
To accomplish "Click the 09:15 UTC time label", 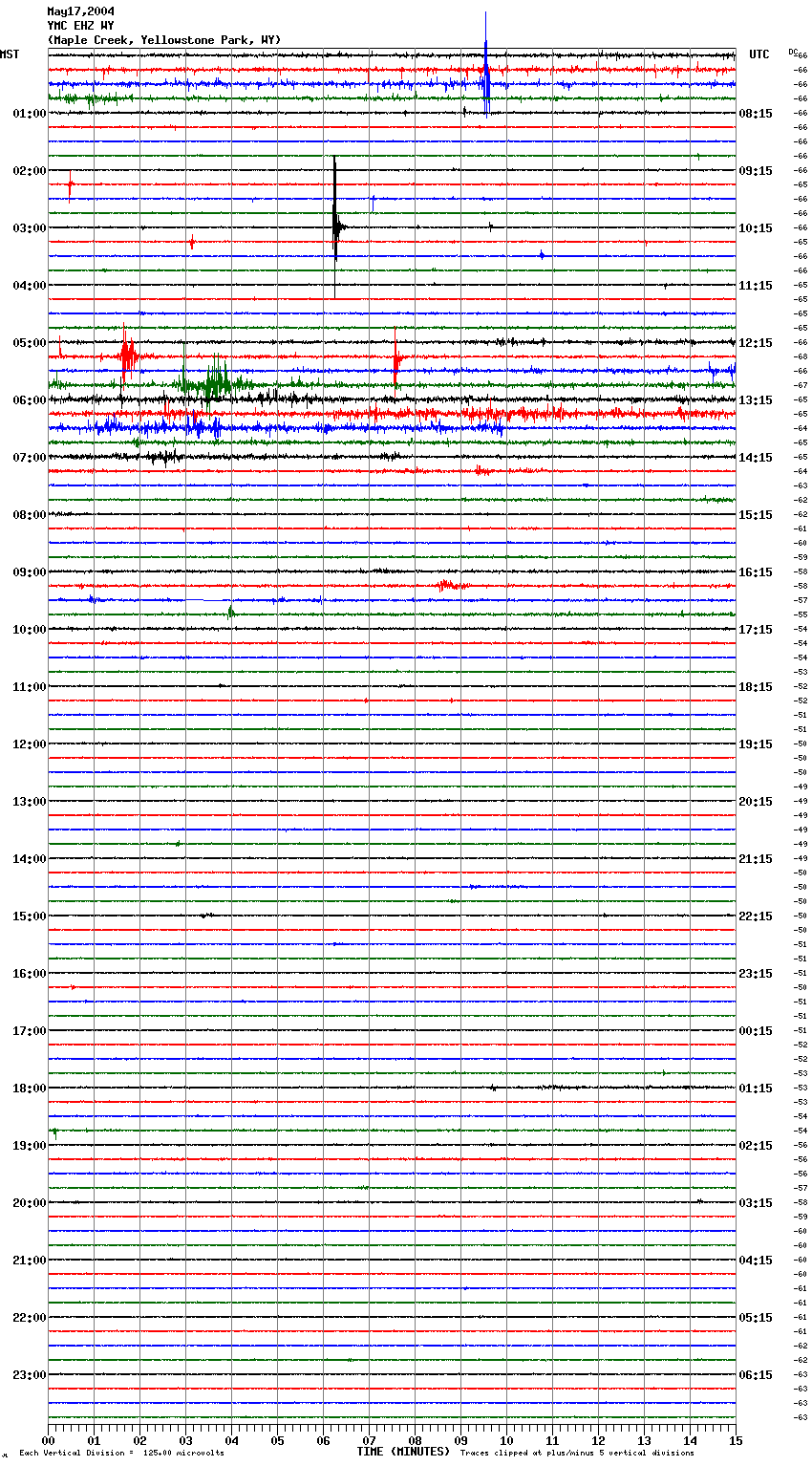I will [756, 171].
